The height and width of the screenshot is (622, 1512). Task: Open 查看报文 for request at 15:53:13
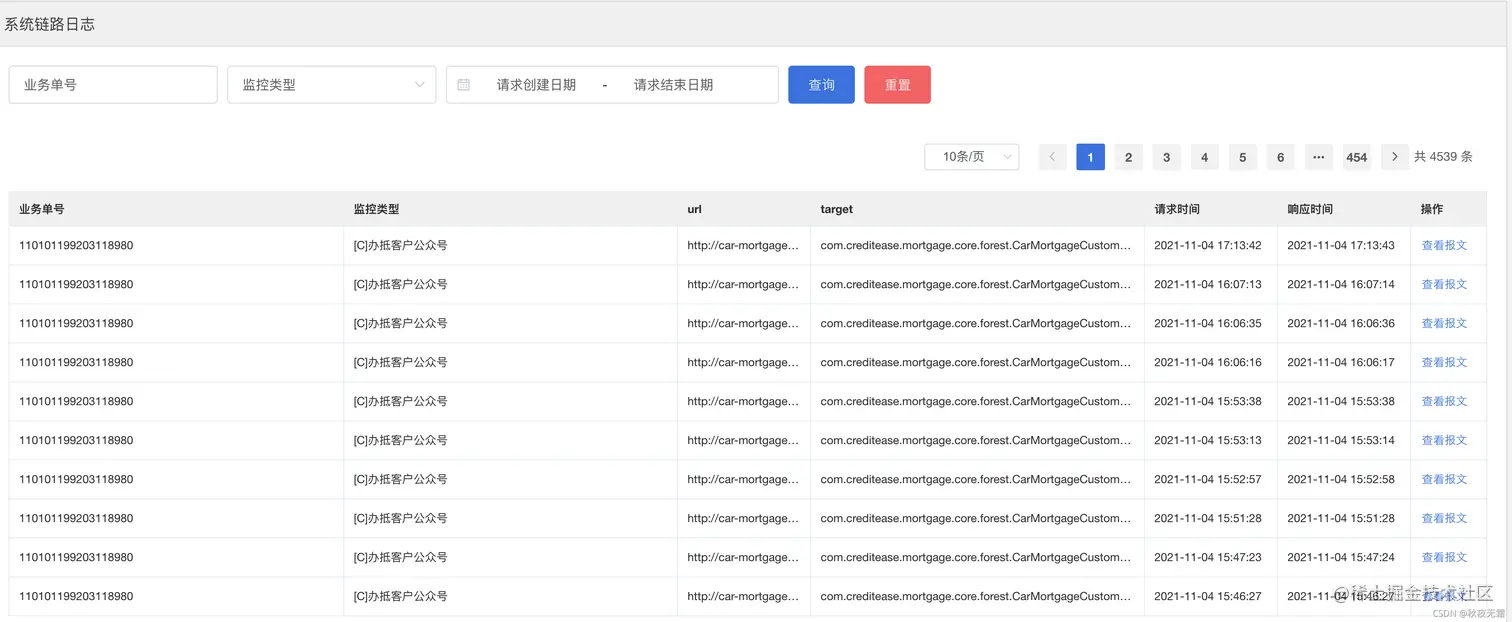tap(1444, 440)
